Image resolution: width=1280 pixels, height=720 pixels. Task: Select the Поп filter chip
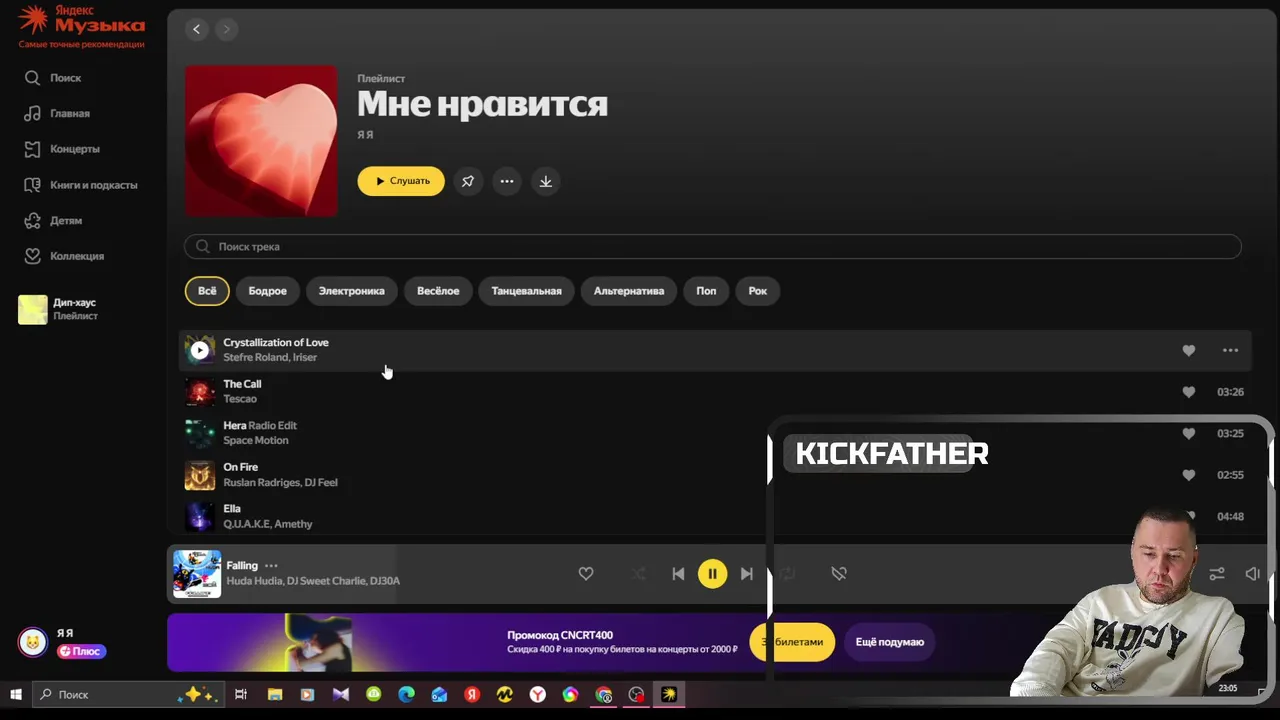pyautogui.click(x=706, y=291)
